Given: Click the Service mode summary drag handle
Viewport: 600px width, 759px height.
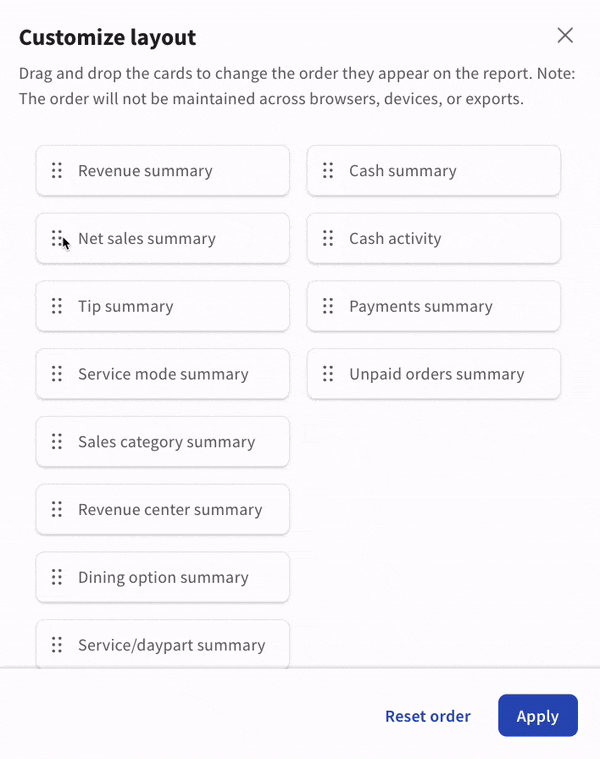Looking at the screenshot, I should (57, 374).
